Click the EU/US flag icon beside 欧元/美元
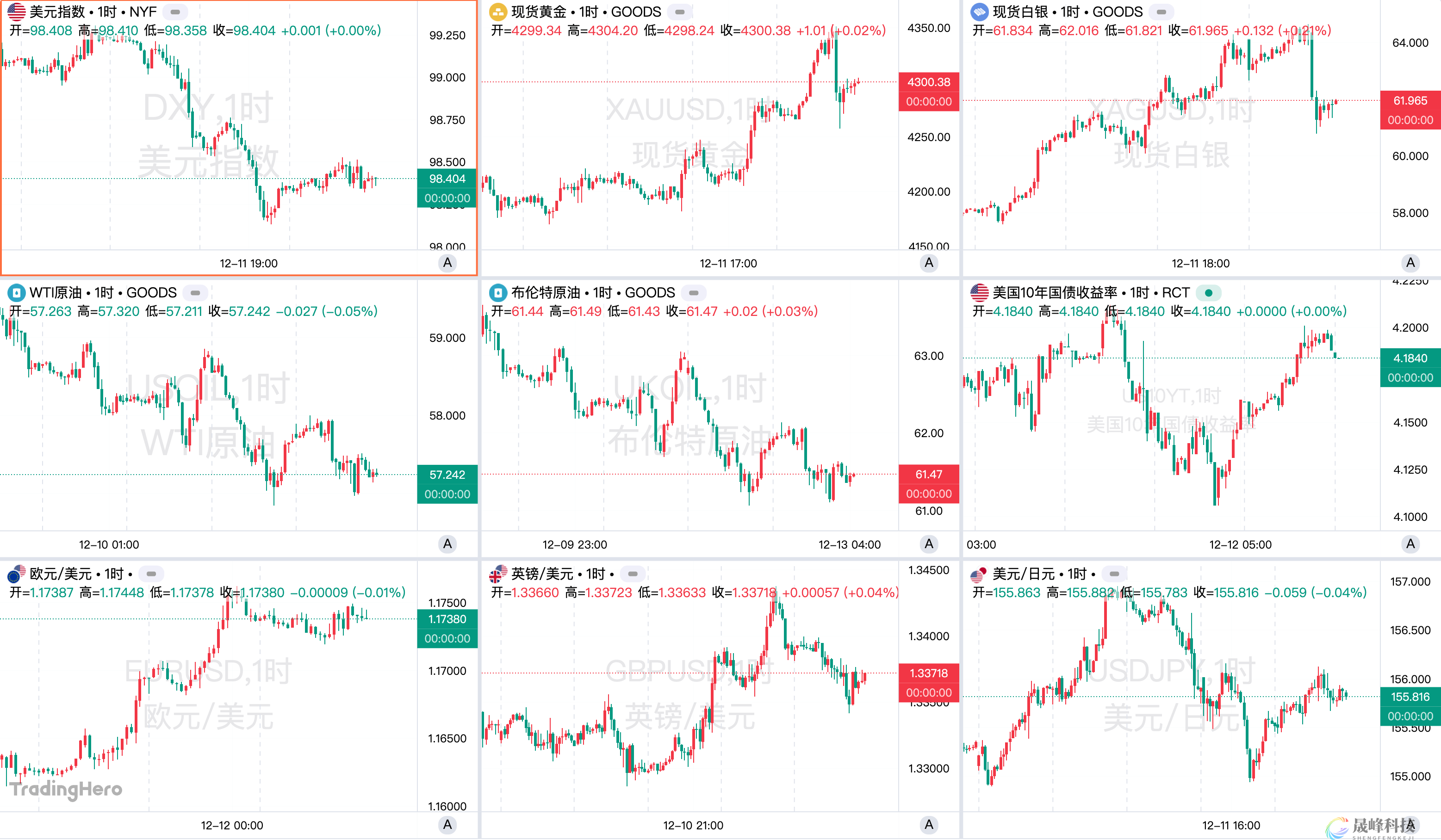The height and width of the screenshot is (840, 1441). click(16, 573)
